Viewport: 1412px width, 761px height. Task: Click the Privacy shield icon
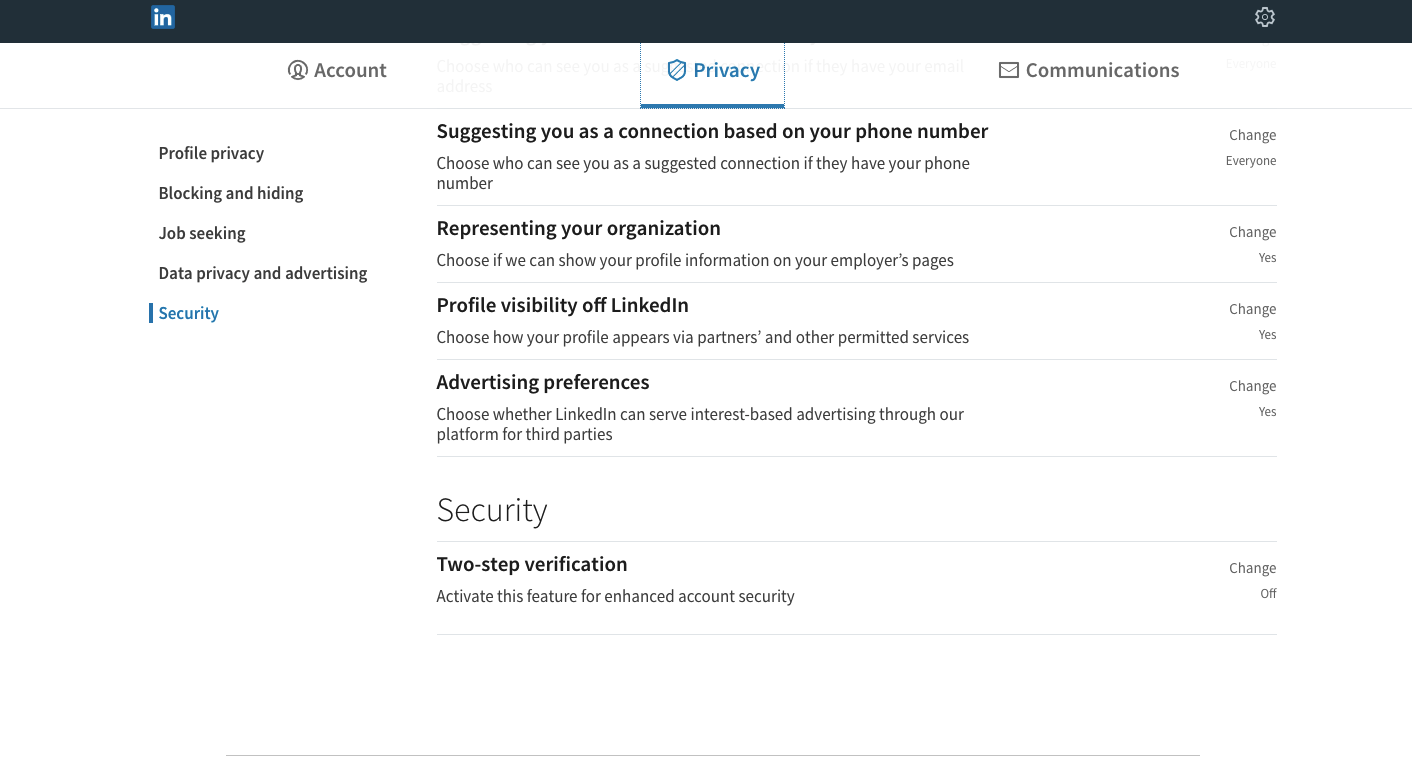[x=677, y=70]
